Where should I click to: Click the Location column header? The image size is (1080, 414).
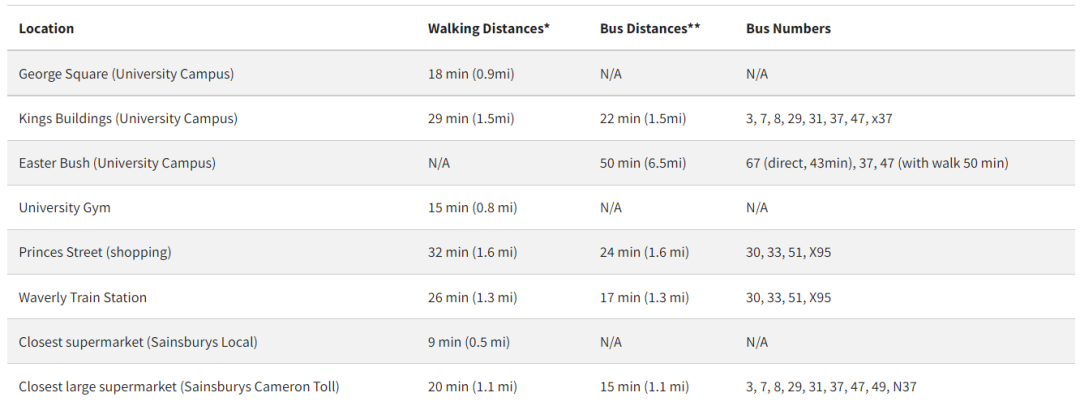(x=46, y=28)
